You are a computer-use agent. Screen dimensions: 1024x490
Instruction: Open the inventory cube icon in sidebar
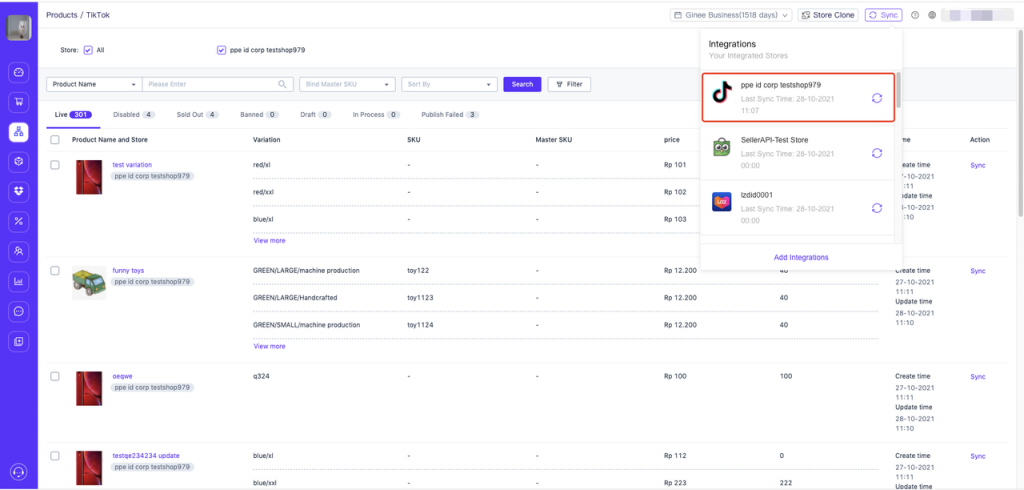[18, 161]
